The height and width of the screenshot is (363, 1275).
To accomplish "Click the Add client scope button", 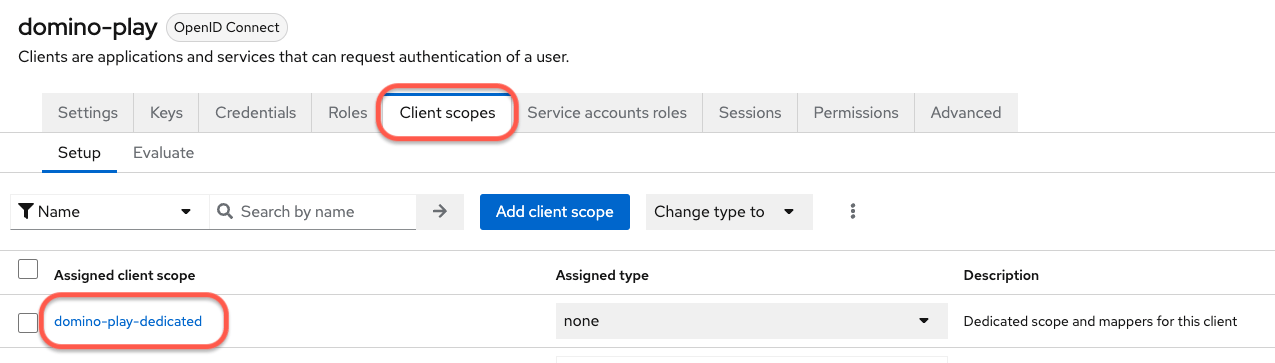I will (555, 212).
